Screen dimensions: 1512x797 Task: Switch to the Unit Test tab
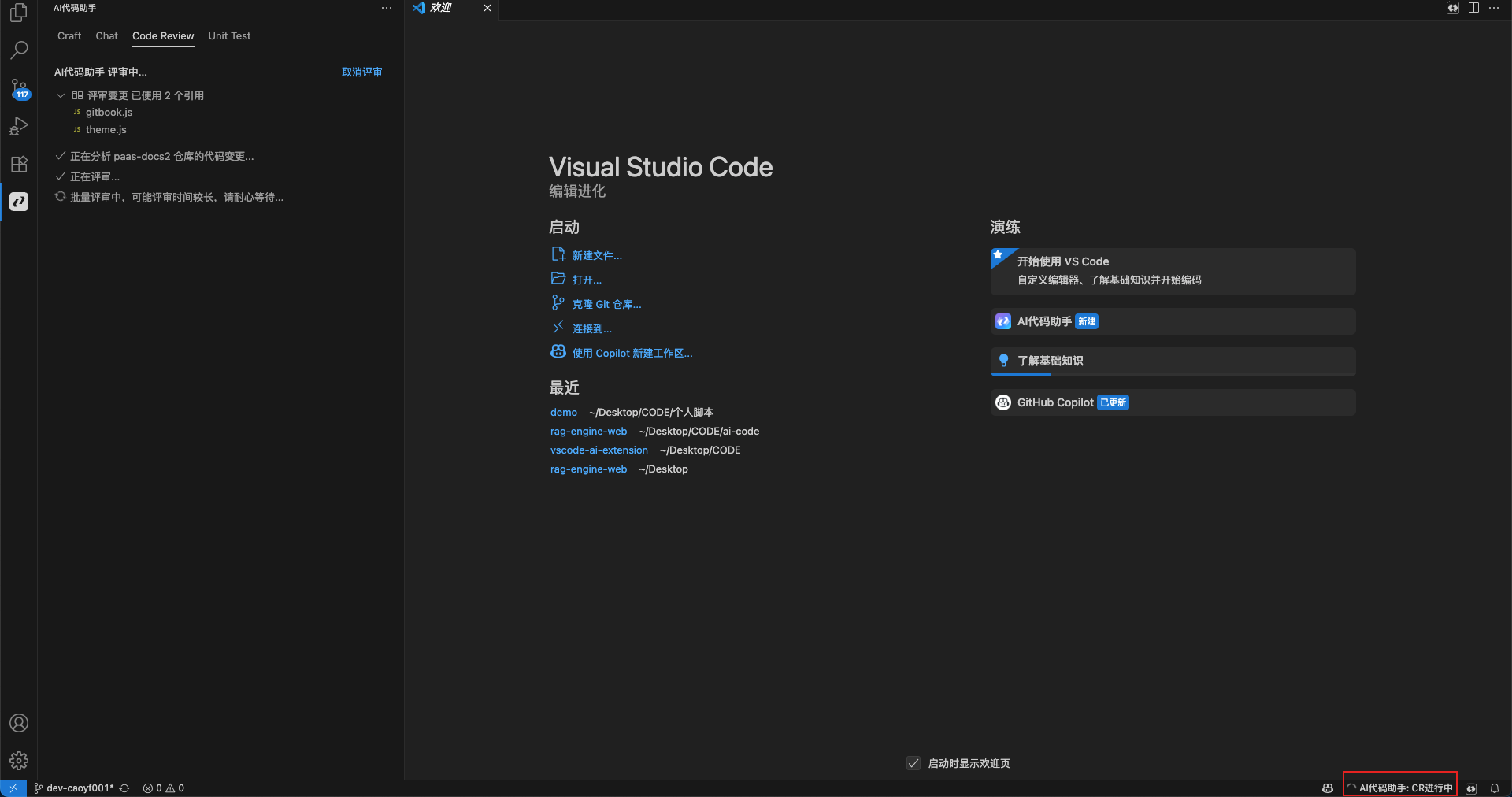pos(229,36)
